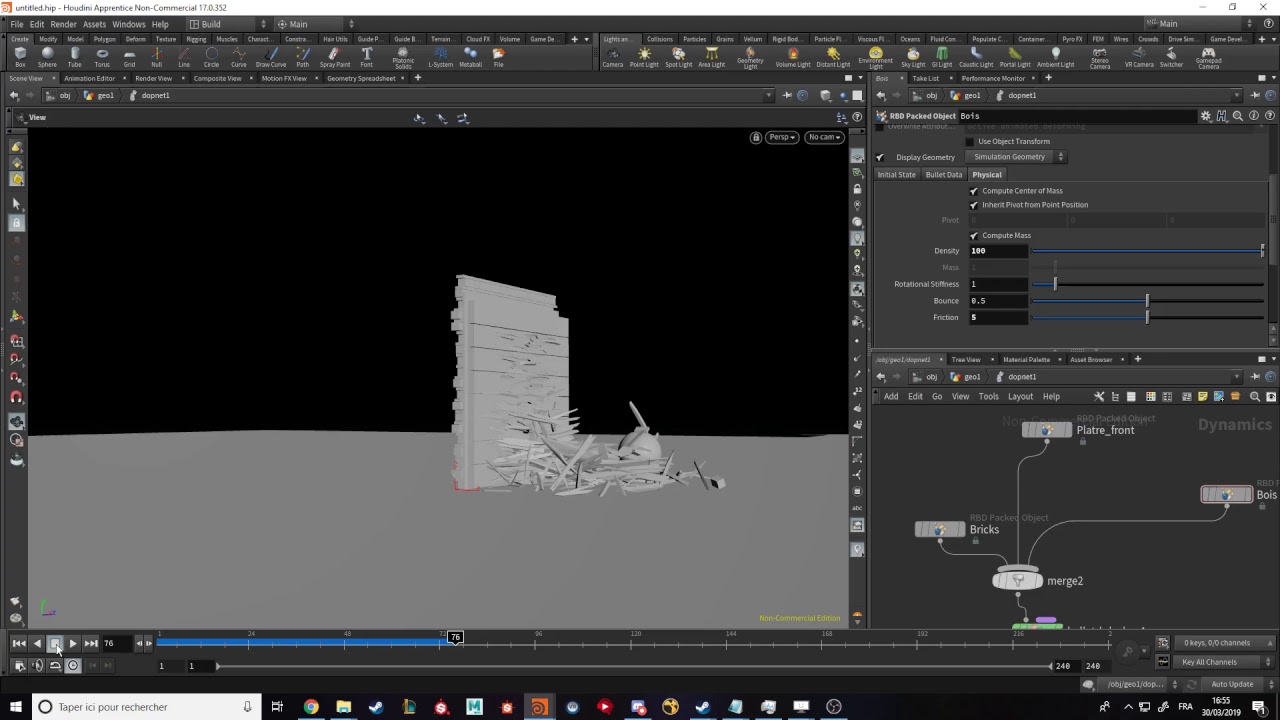Screen dimensions: 1280x720
Task: Switch to the Geometry Spreadsheet tab
Action: pos(361,78)
